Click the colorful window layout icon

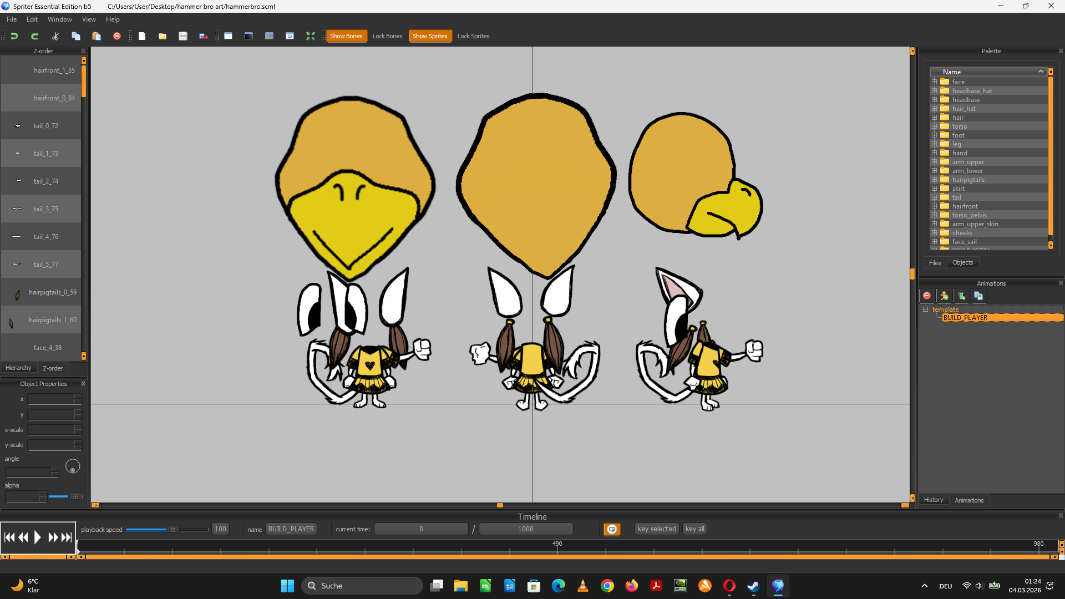(290, 36)
